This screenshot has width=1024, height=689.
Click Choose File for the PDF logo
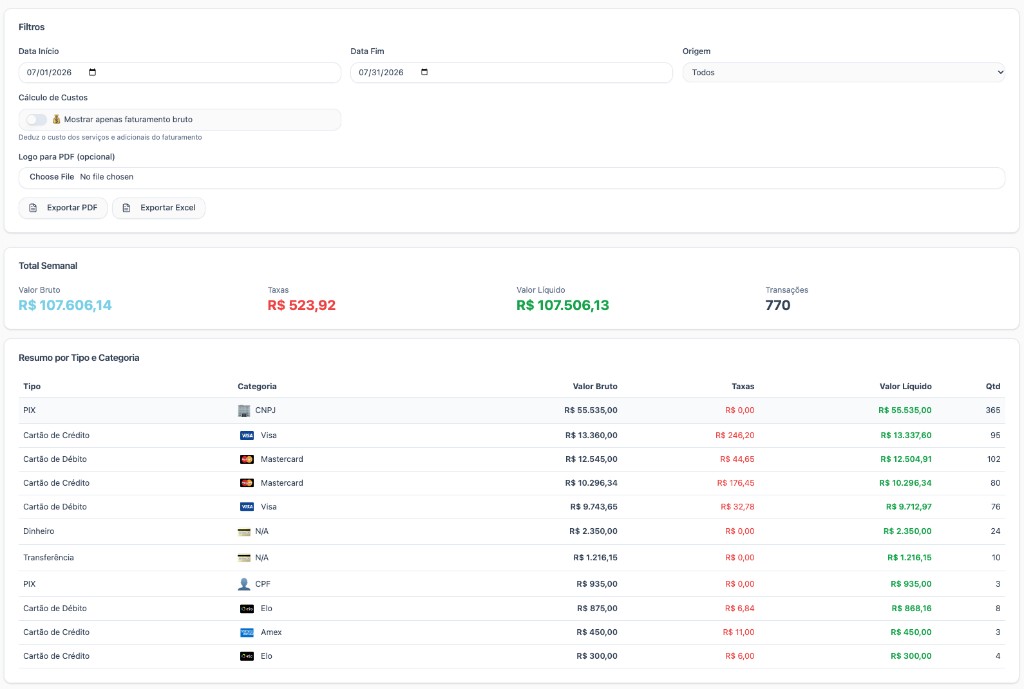pyautogui.click(x=52, y=177)
